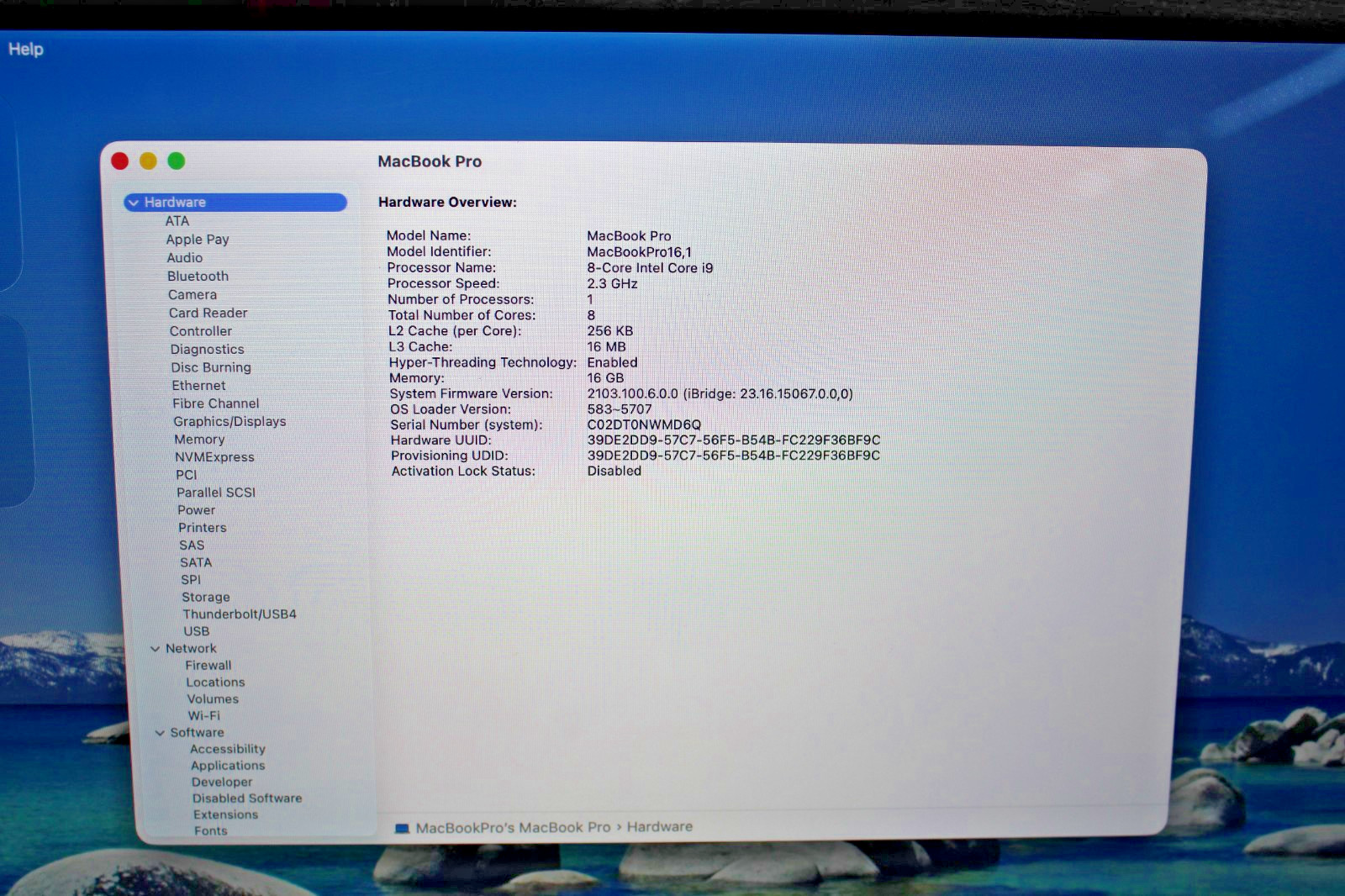
Task: Open the Help menu
Action: [x=26, y=49]
